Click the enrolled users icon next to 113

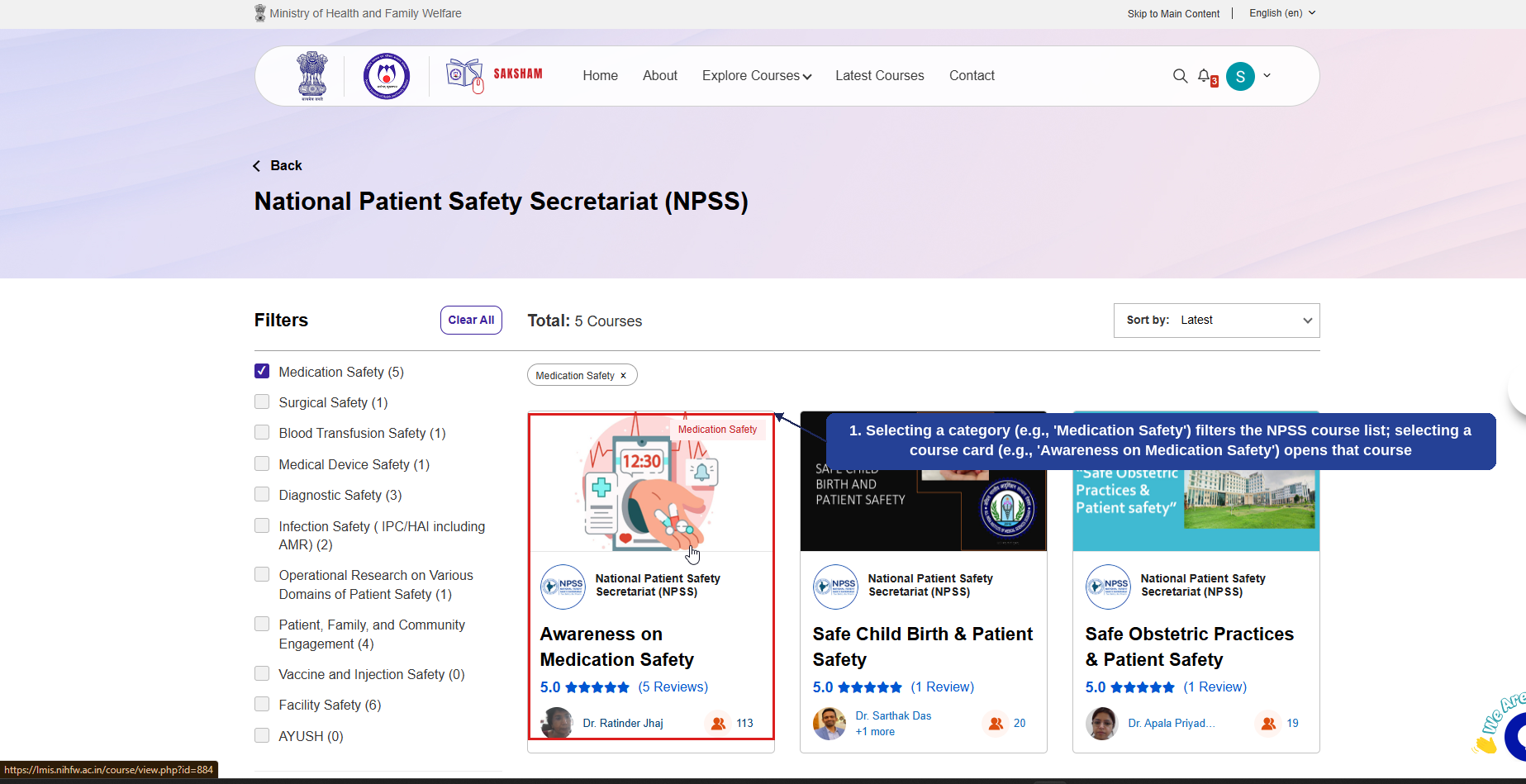point(718,724)
